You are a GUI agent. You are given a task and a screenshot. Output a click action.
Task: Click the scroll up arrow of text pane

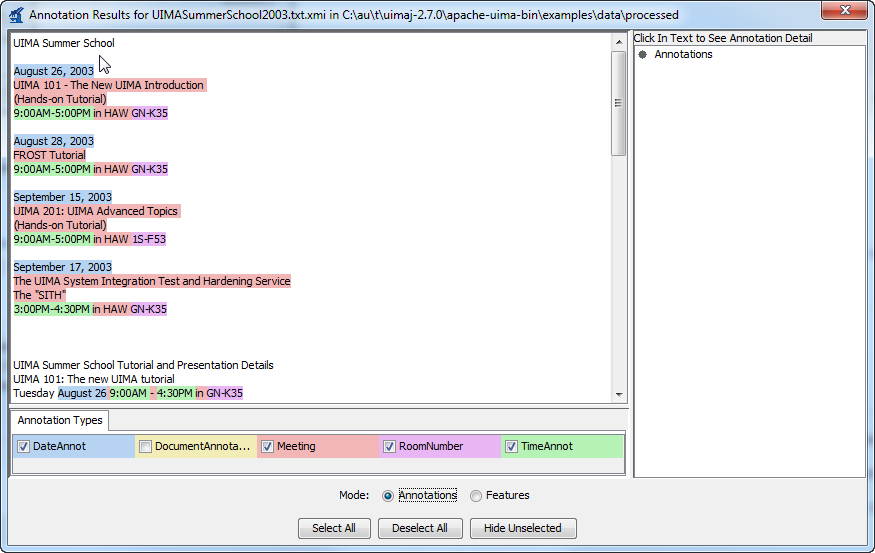point(619,42)
